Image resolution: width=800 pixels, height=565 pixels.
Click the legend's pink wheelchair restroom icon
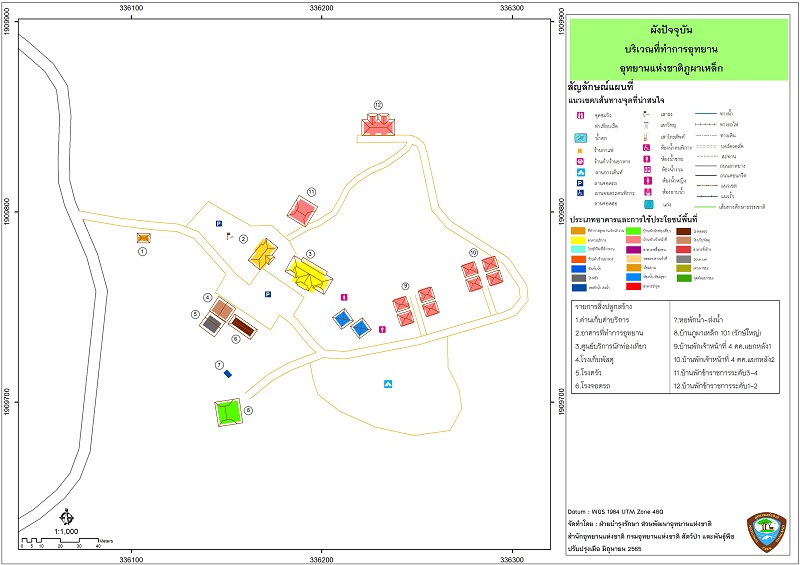click(x=646, y=148)
